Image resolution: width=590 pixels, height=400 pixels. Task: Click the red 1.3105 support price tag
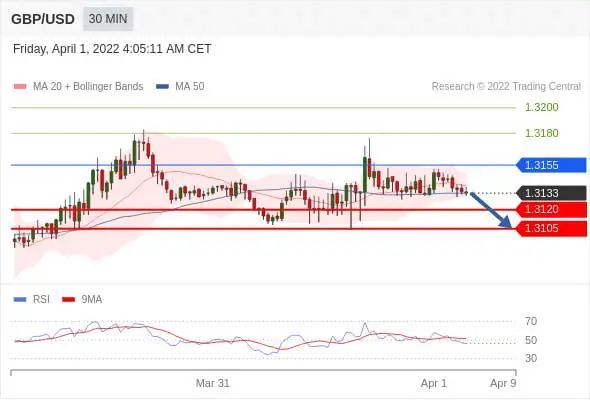click(551, 228)
